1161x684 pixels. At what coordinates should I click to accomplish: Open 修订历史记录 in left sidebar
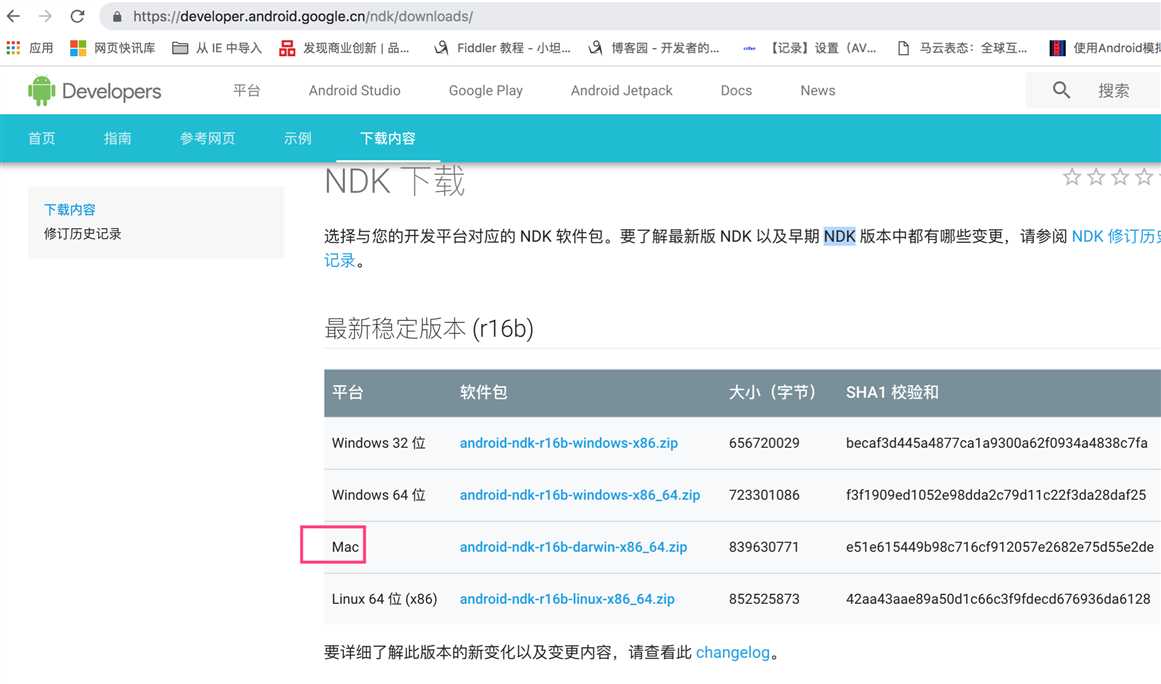click(82, 234)
